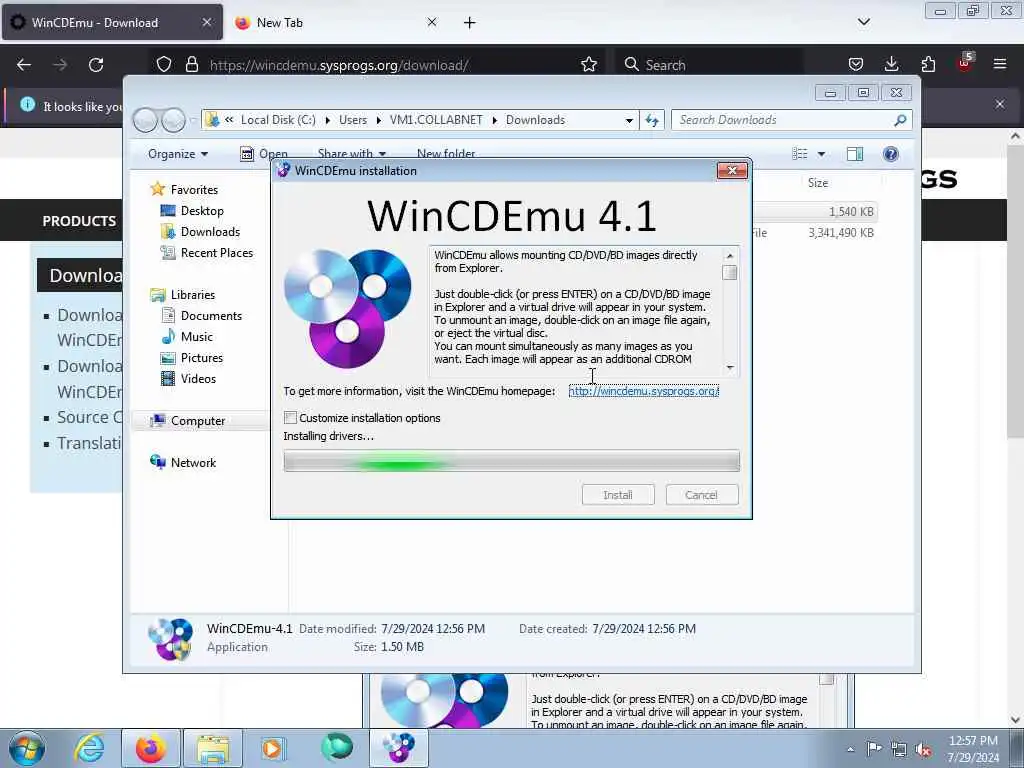Select Desktop under Favorites

(202, 211)
